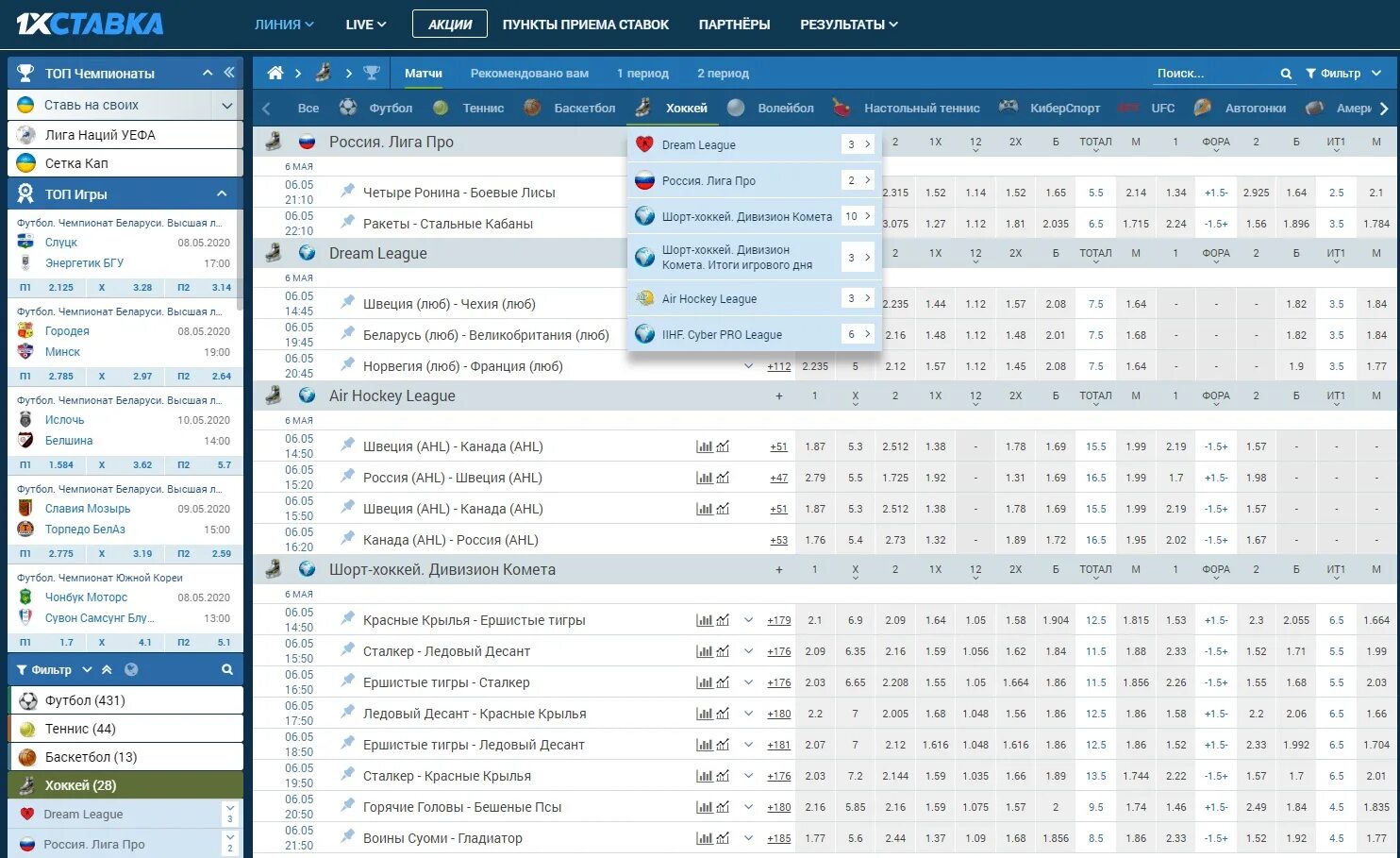Click the trophy icon in ТОП Чемпионаты header

click(x=25, y=73)
